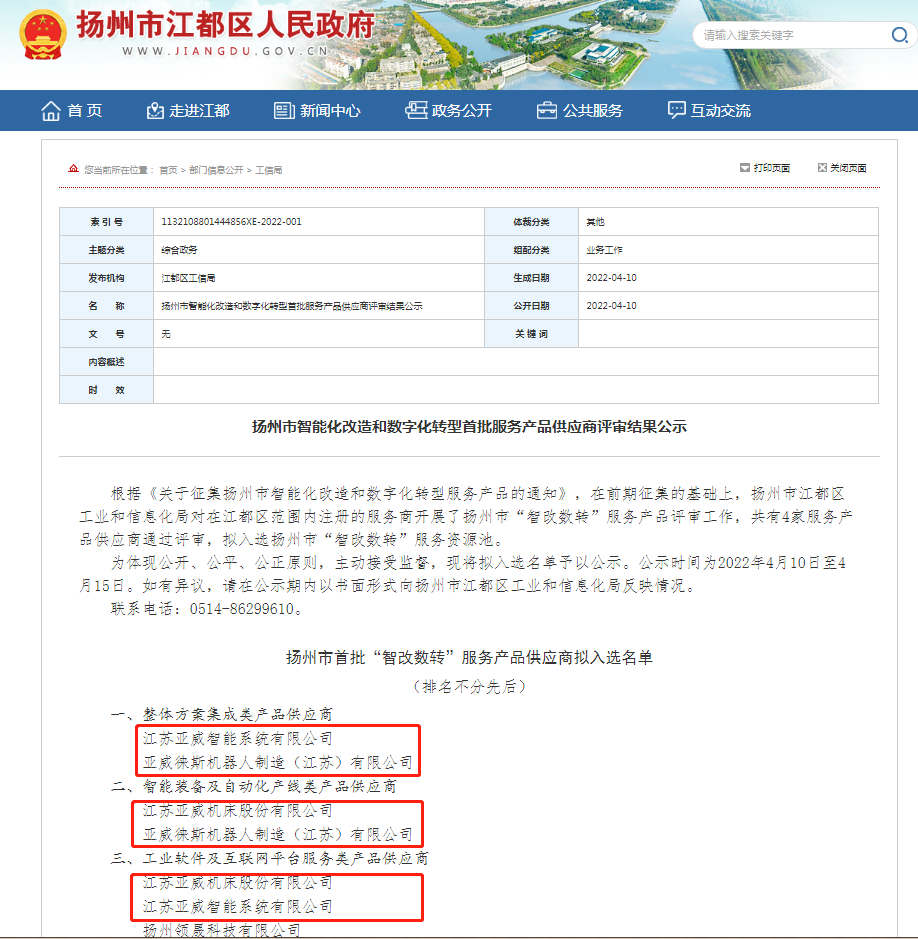918x939 pixels.
Task: Click the map icon beside 走进江都
Action: (154, 111)
